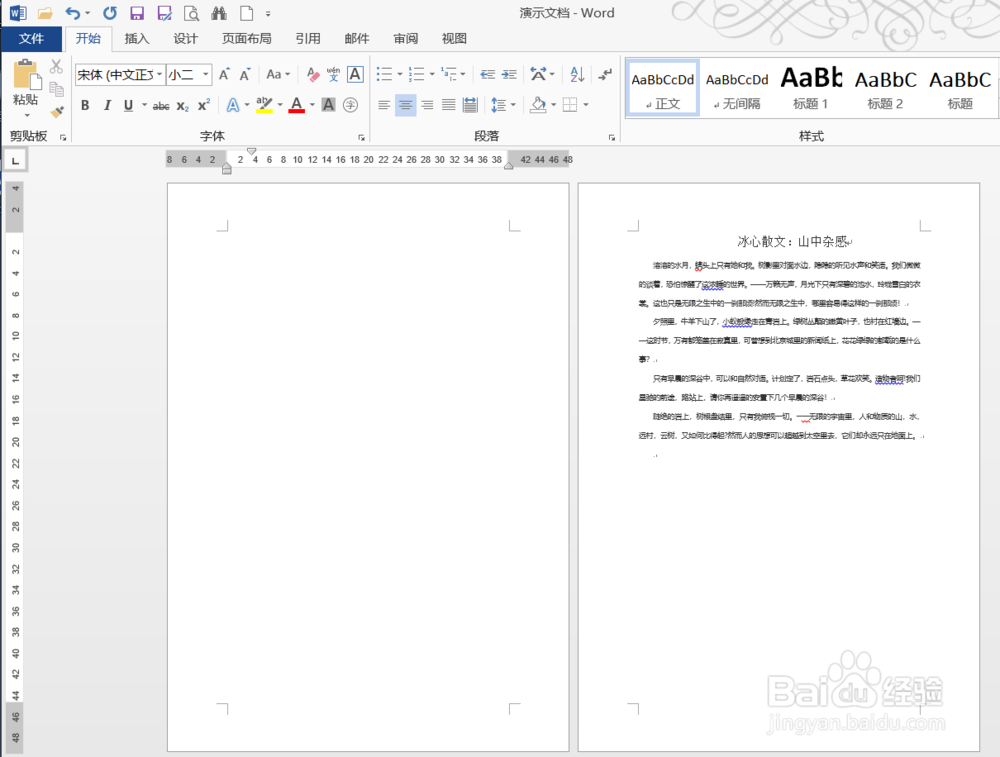Activate the Format Painter

tap(57, 113)
